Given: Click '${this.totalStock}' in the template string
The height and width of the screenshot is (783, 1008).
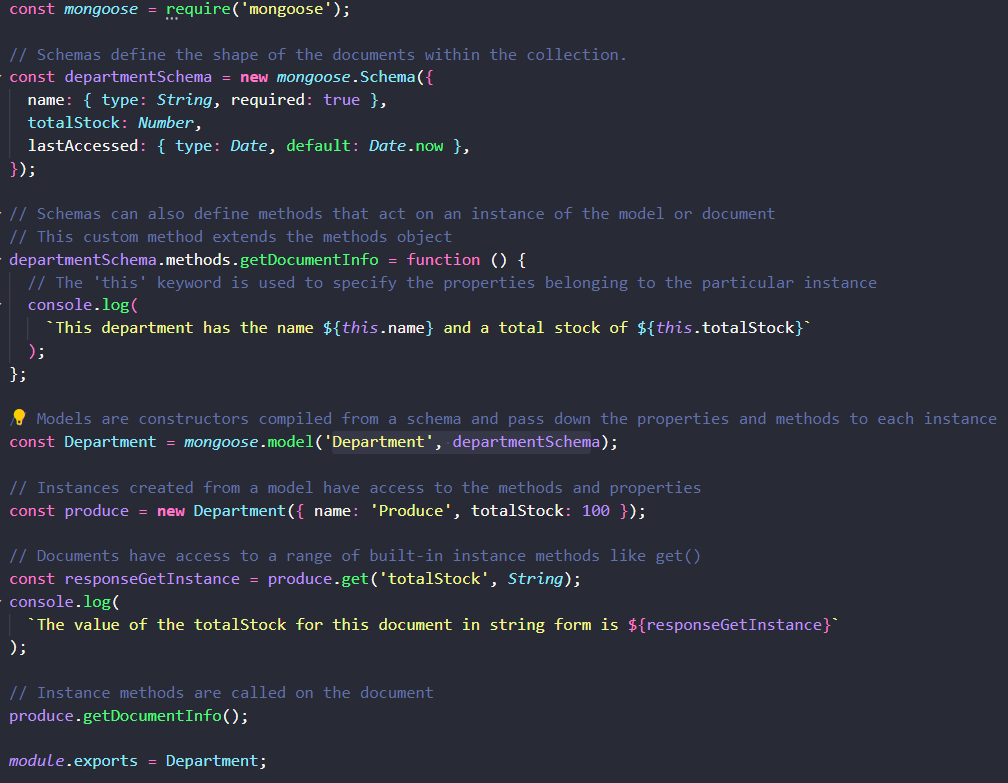Looking at the screenshot, I should tap(720, 328).
